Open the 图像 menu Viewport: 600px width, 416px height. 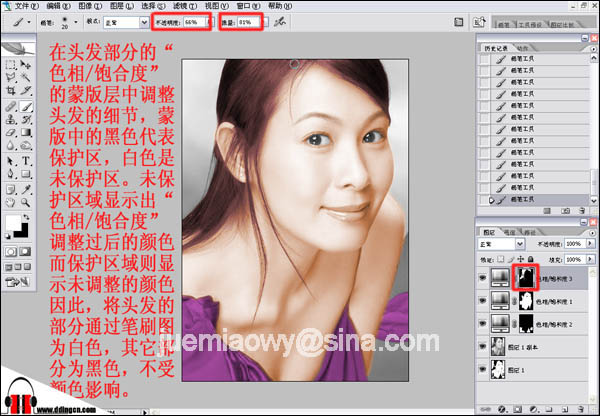pyautogui.click(x=90, y=6)
